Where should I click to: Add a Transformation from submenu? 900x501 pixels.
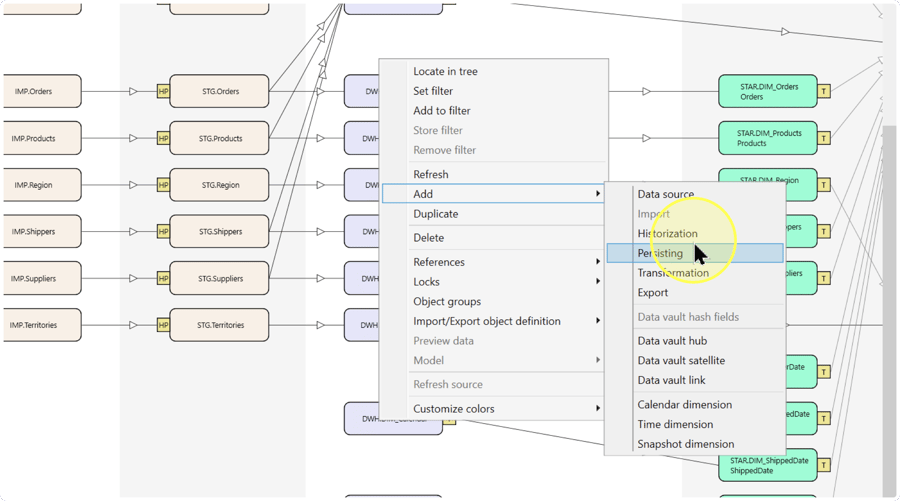pos(695,273)
